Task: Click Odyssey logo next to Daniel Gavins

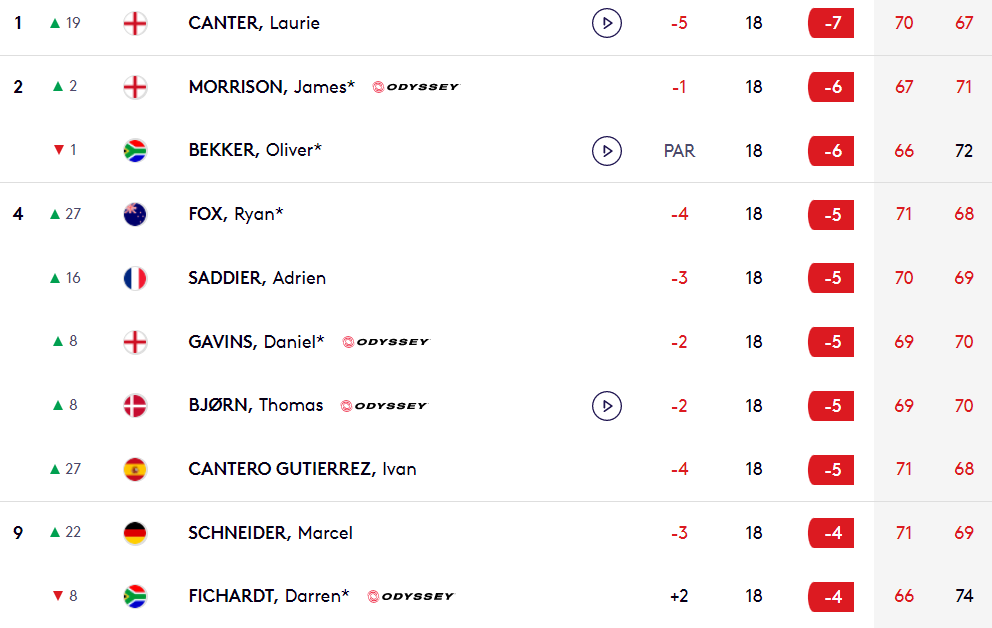Action: click(386, 342)
